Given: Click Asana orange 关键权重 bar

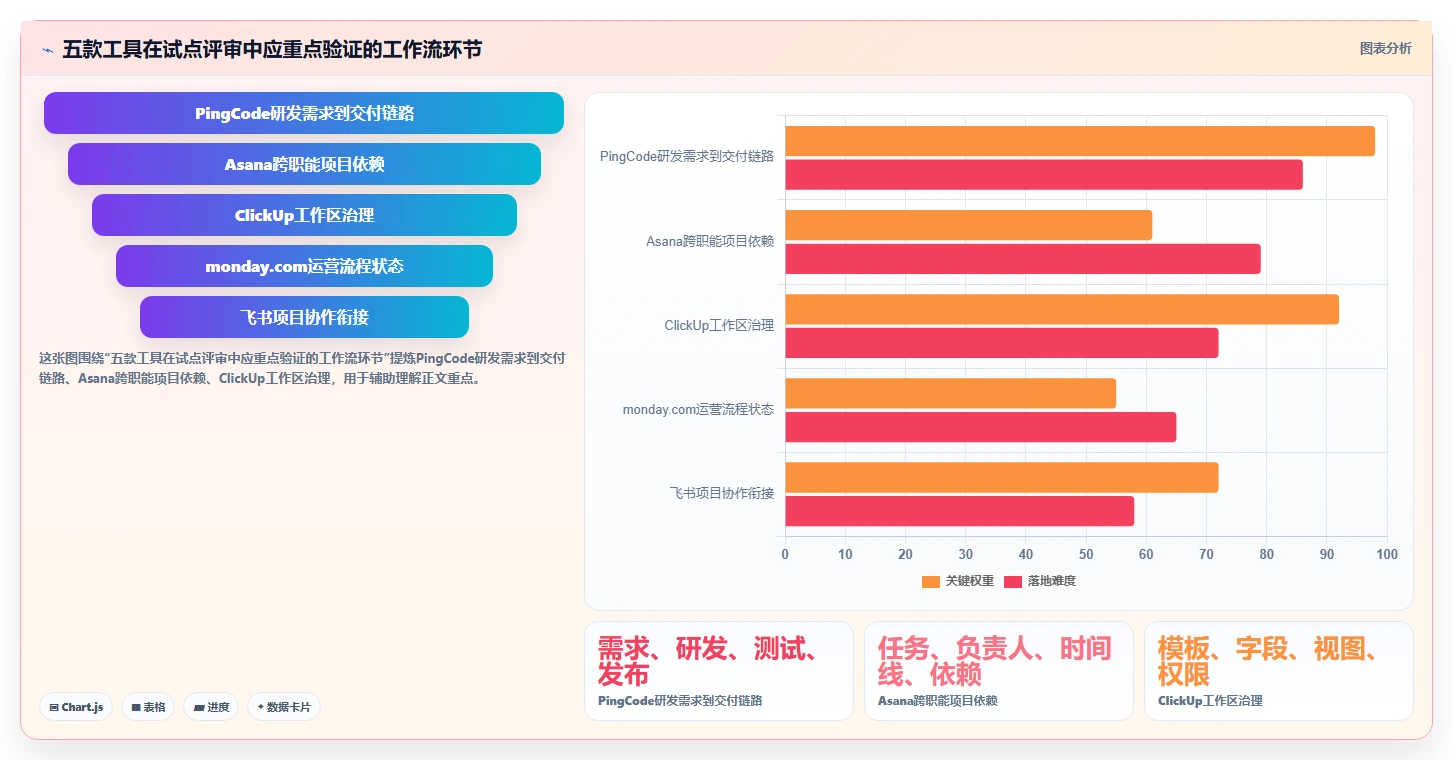Looking at the screenshot, I should coord(968,225).
